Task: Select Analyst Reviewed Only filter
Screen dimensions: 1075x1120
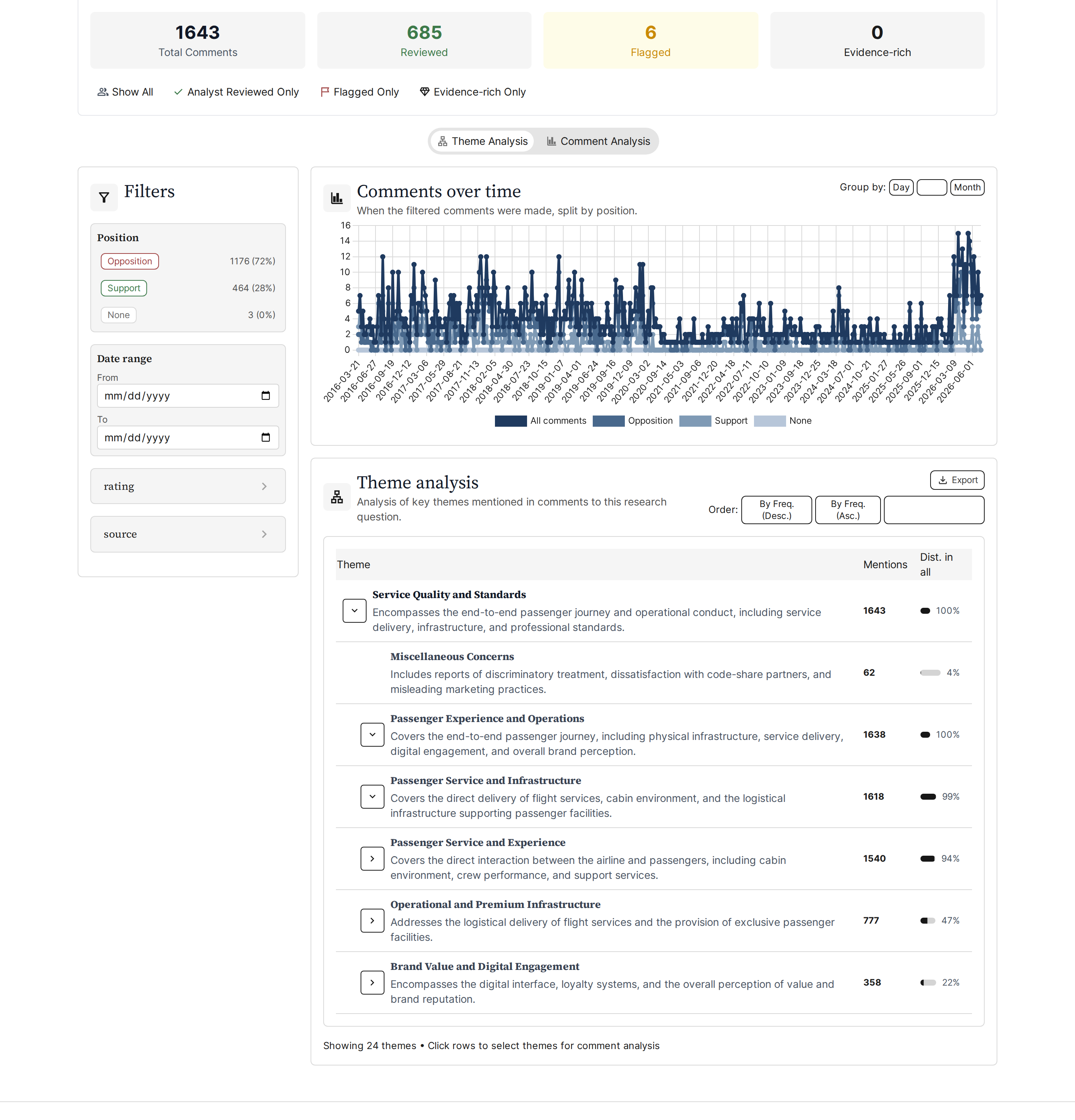Action: point(237,92)
